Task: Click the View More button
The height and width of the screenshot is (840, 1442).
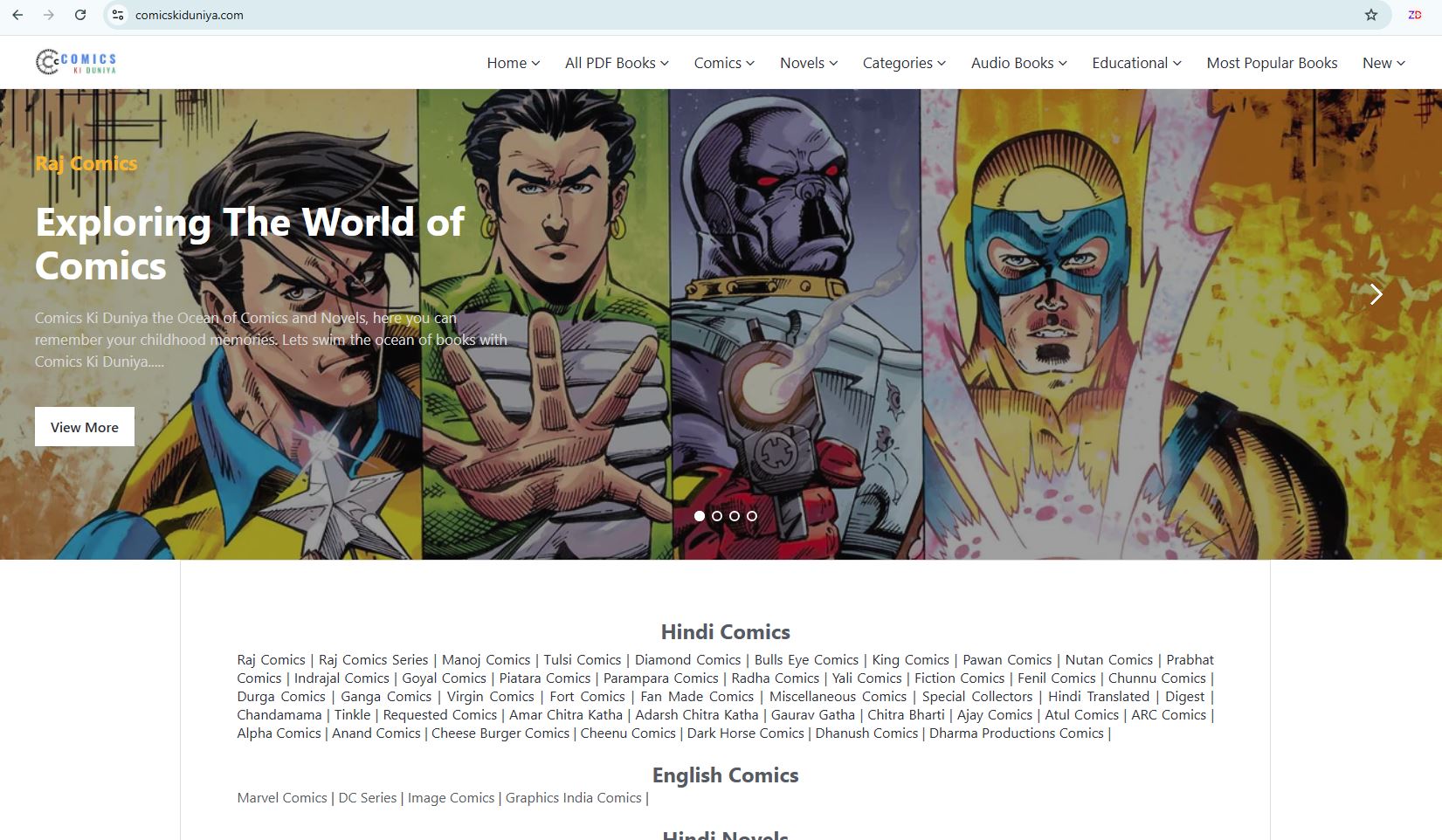Action: click(84, 427)
